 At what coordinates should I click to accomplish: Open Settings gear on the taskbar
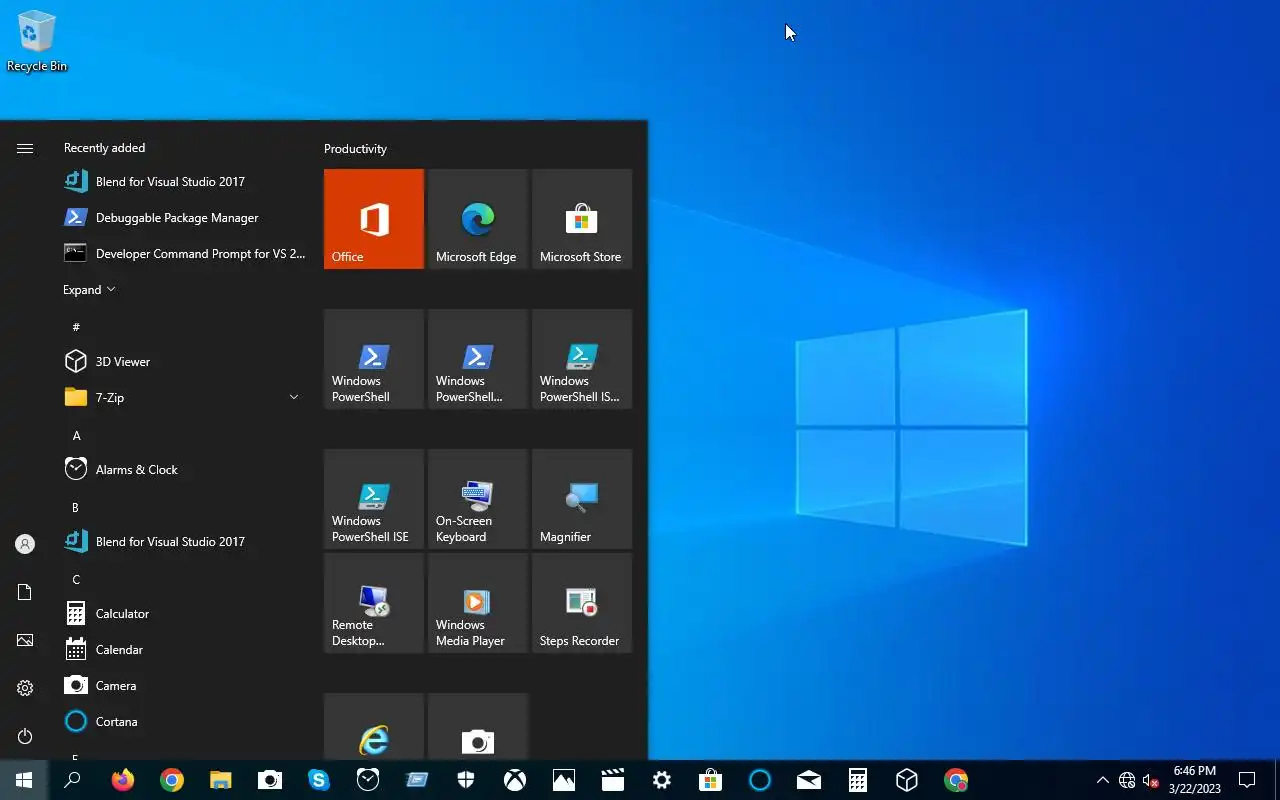[x=662, y=780]
